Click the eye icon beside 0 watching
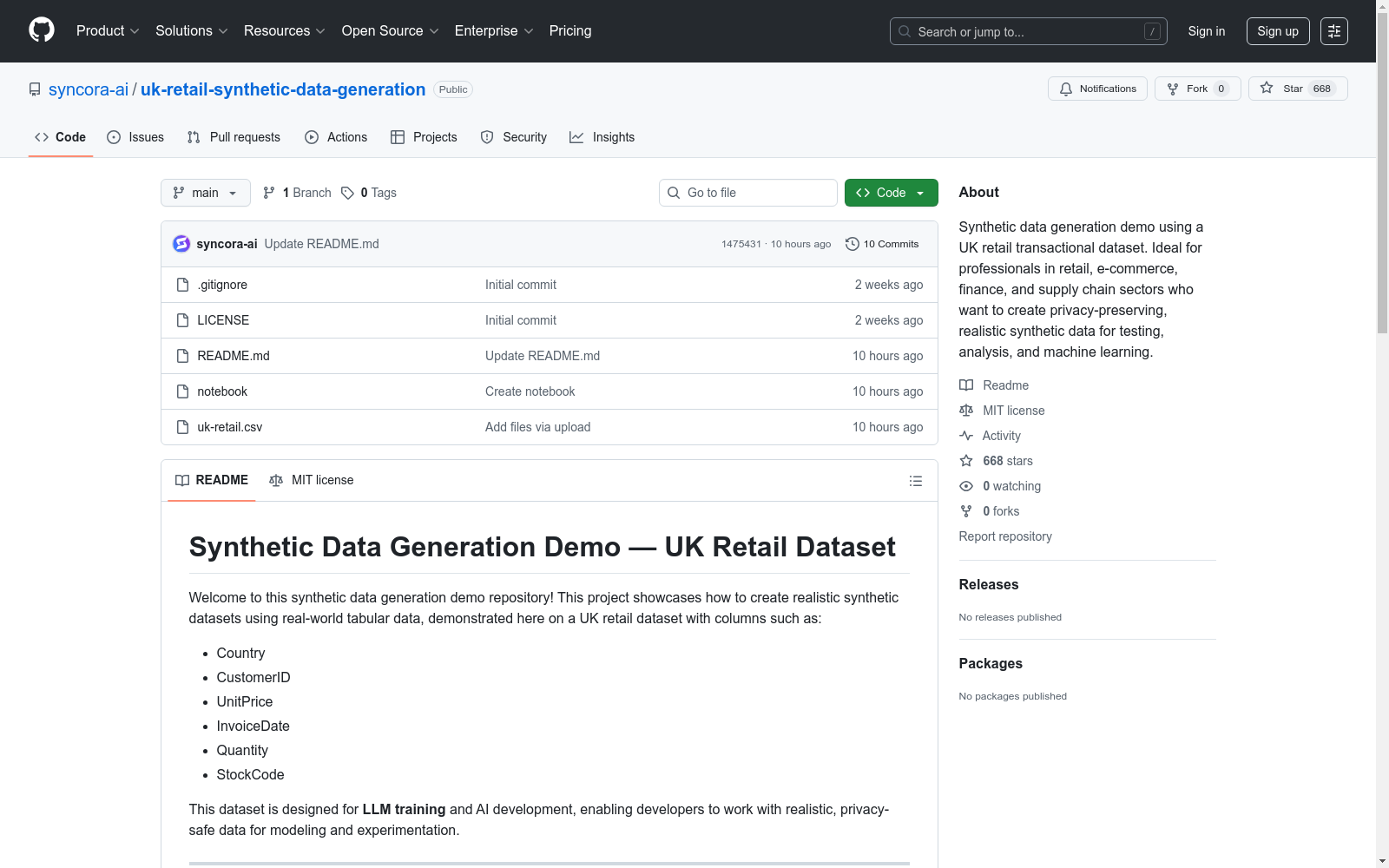The height and width of the screenshot is (868, 1389). tap(966, 486)
